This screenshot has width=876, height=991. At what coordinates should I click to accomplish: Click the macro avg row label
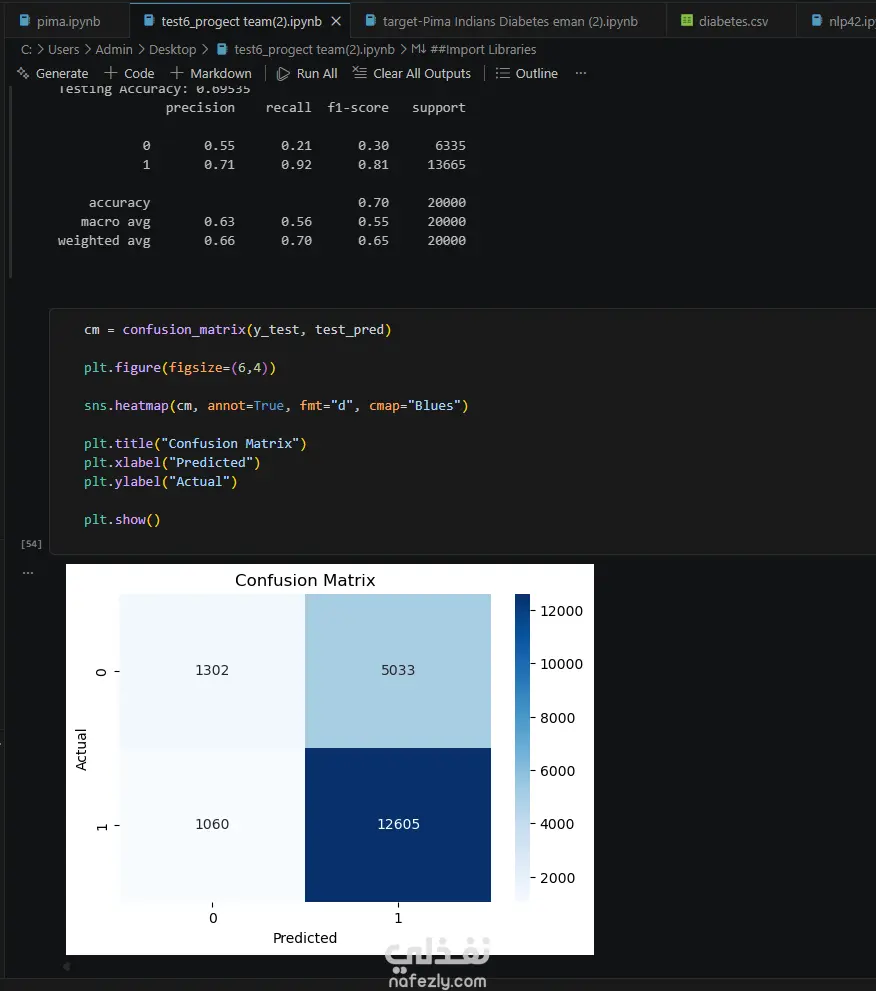[x=116, y=222]
